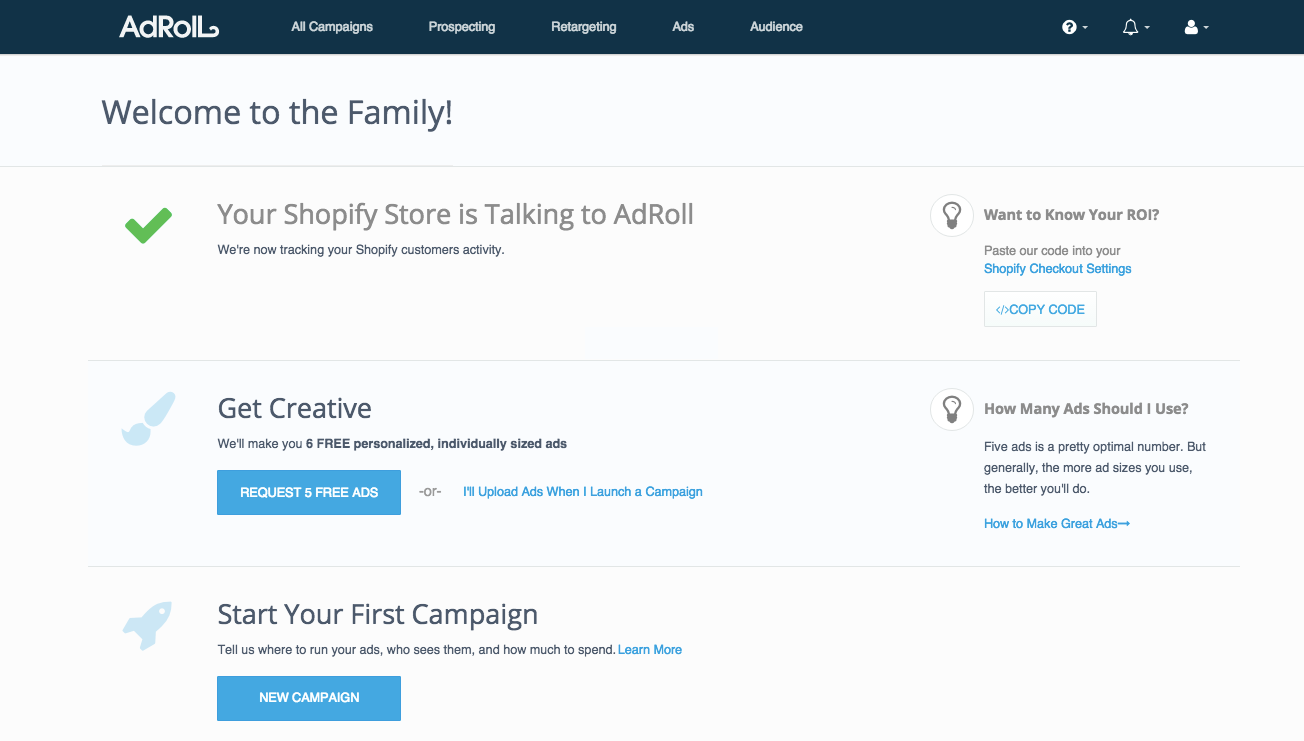Open the Audience section
Screen dimensions: 1304x741
(776, 27)
